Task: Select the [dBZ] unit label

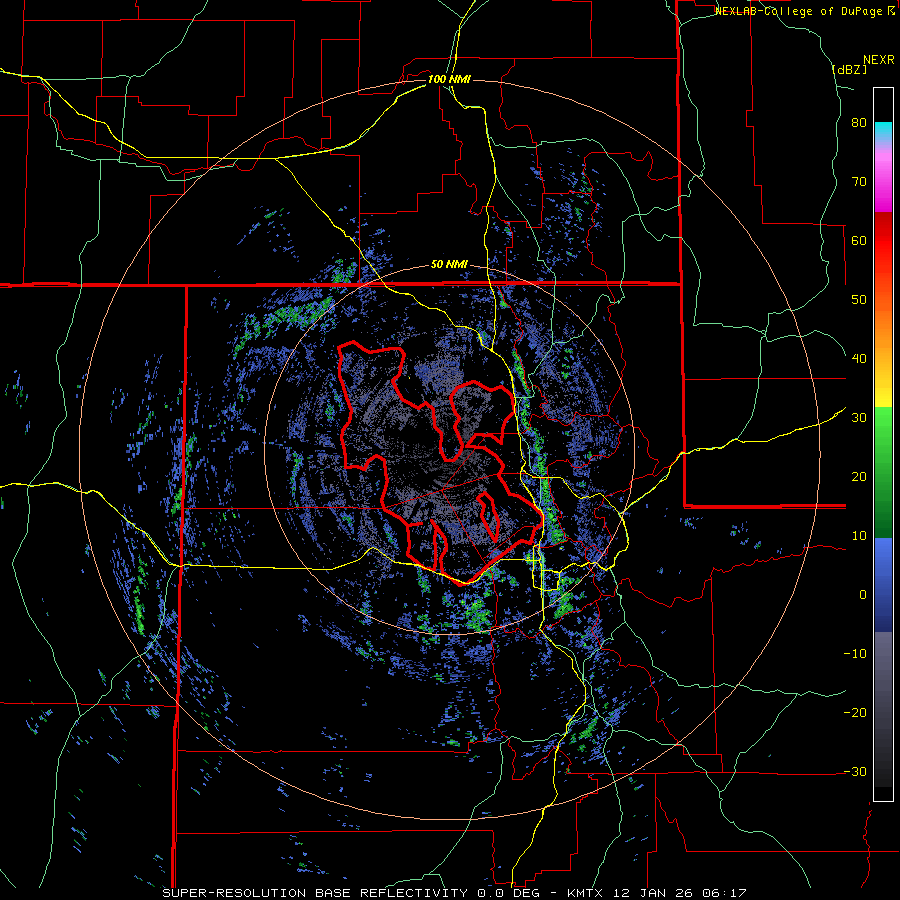Action: (x=849, y=69)
